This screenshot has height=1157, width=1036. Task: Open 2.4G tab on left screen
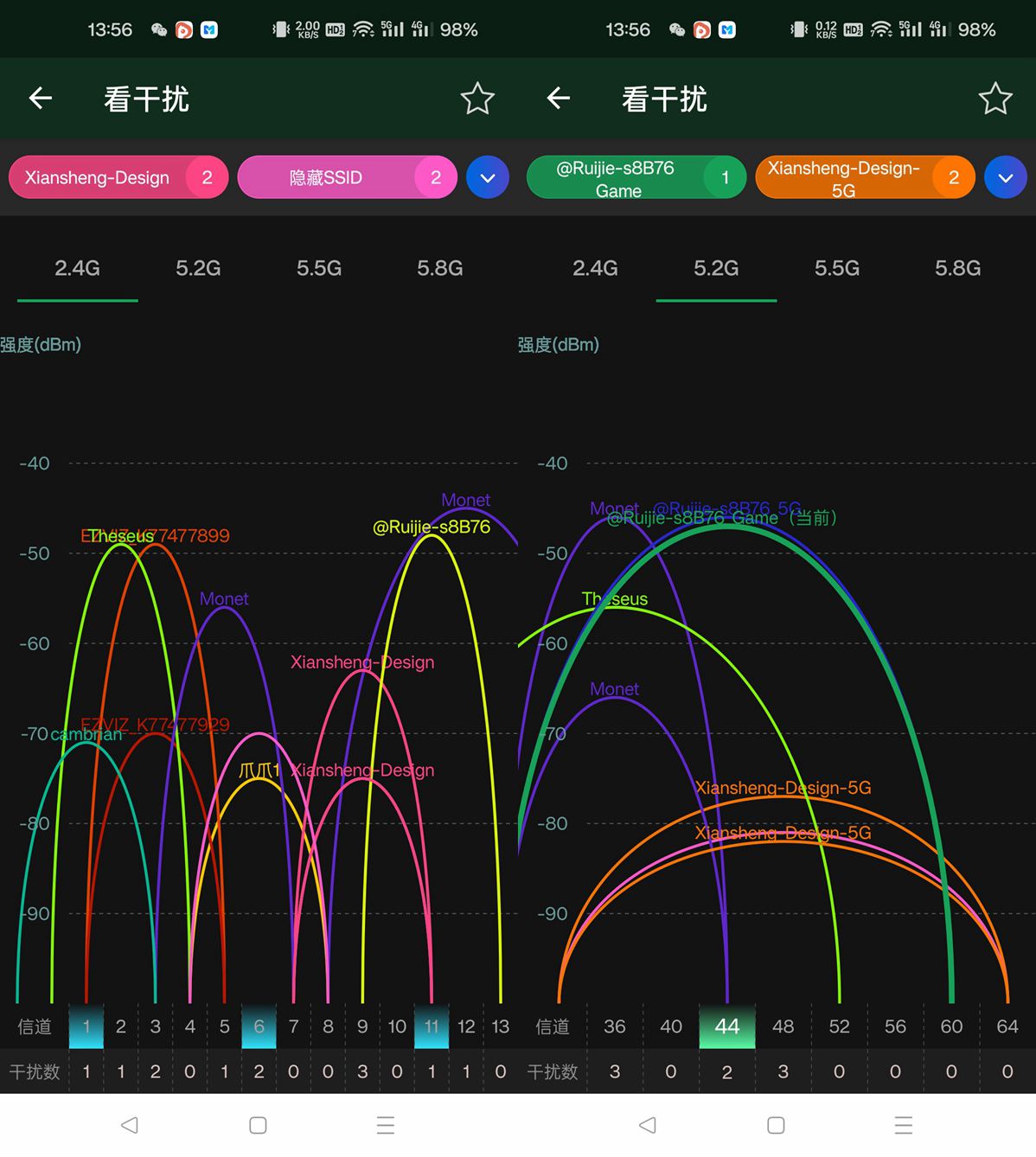coord(77,268)
